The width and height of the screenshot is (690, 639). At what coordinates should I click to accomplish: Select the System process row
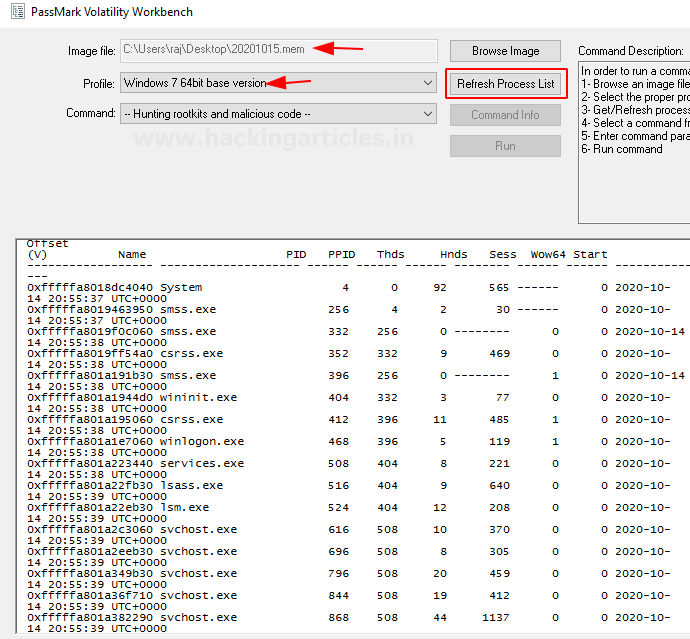point(181,288)
